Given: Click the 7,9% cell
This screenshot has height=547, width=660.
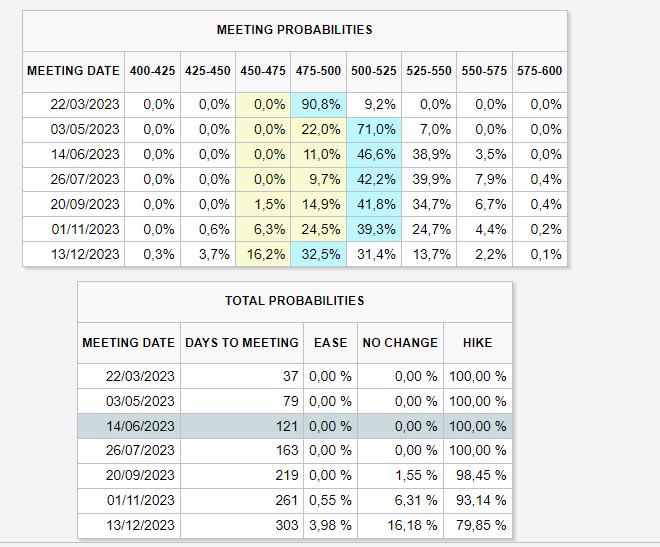Looking at the screenshot, I should click(484, 180).
